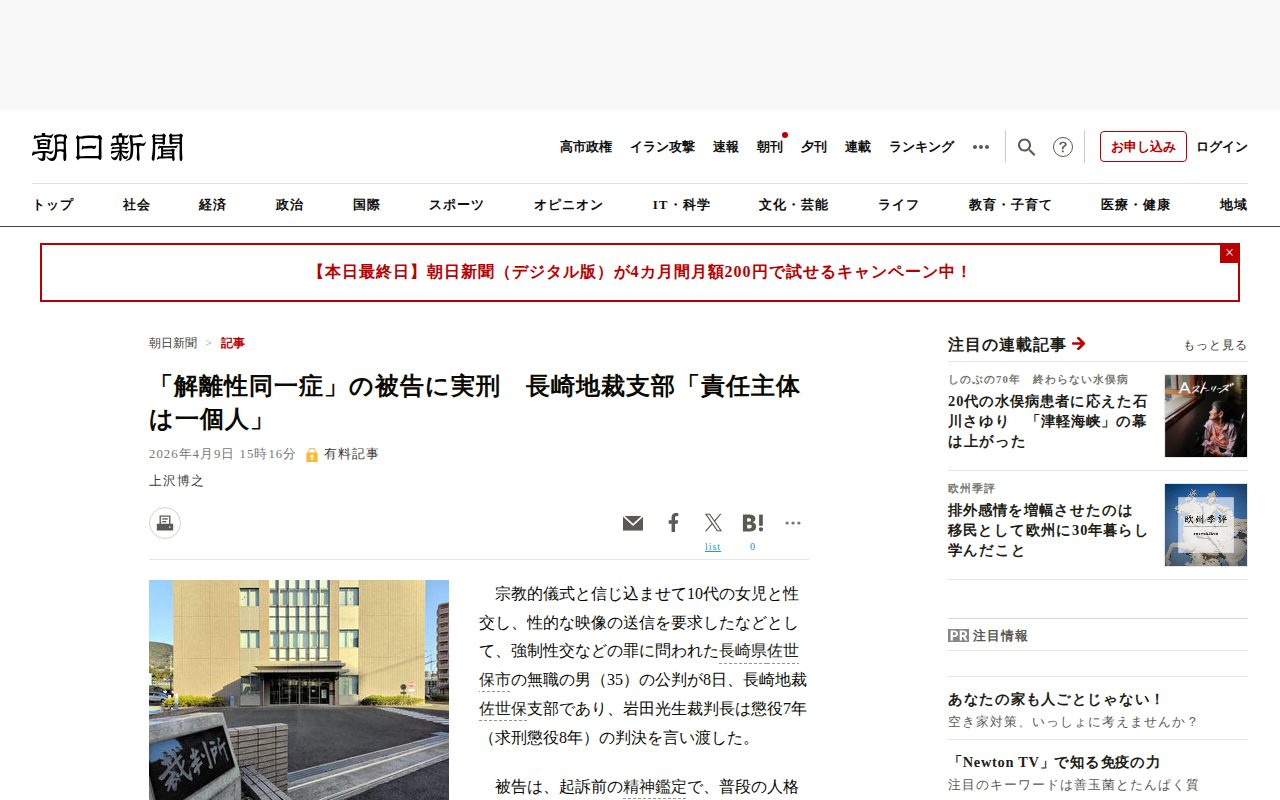The width and height of the screenshot is (1280, 800).
Task: Go to the 政治 section
Action: coord(289,205)
